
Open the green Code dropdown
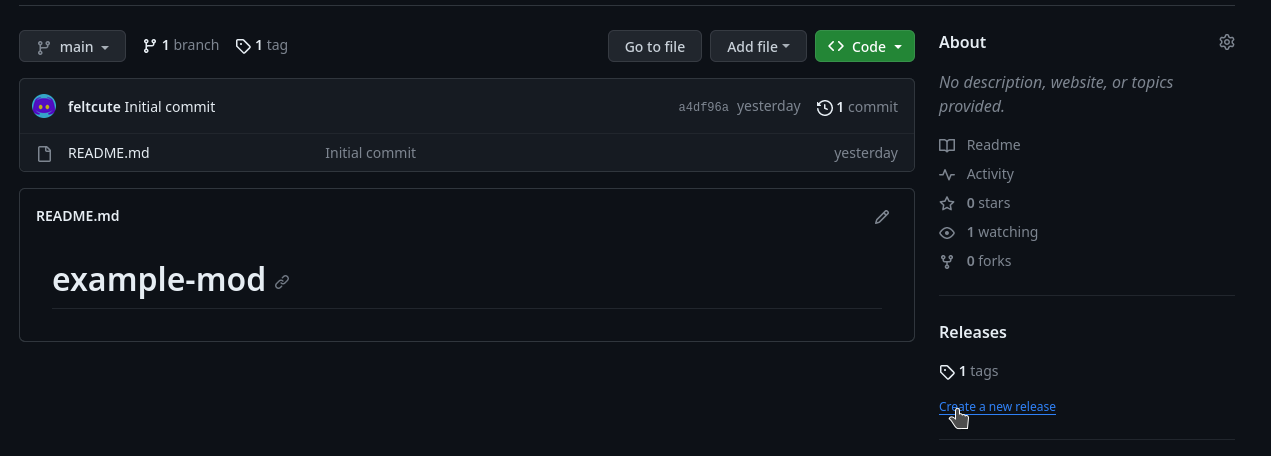[865, 47]
